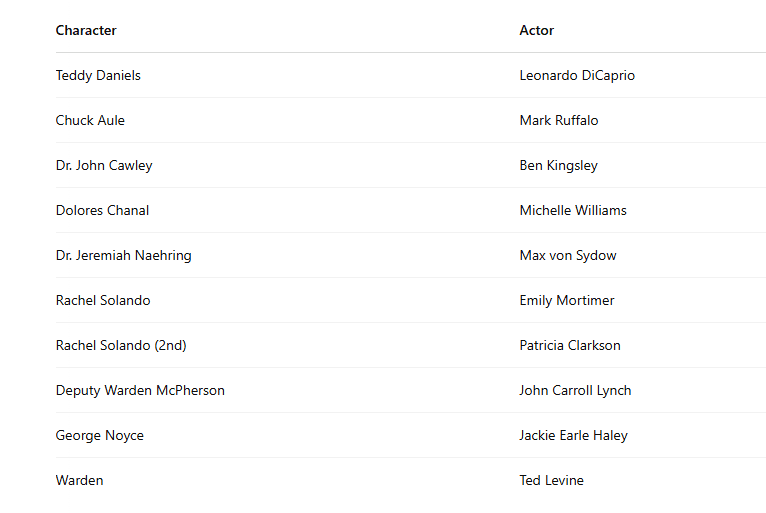Select the George Noyce character cell
This screenshot has width=766, height=513.
coord(100,435)
